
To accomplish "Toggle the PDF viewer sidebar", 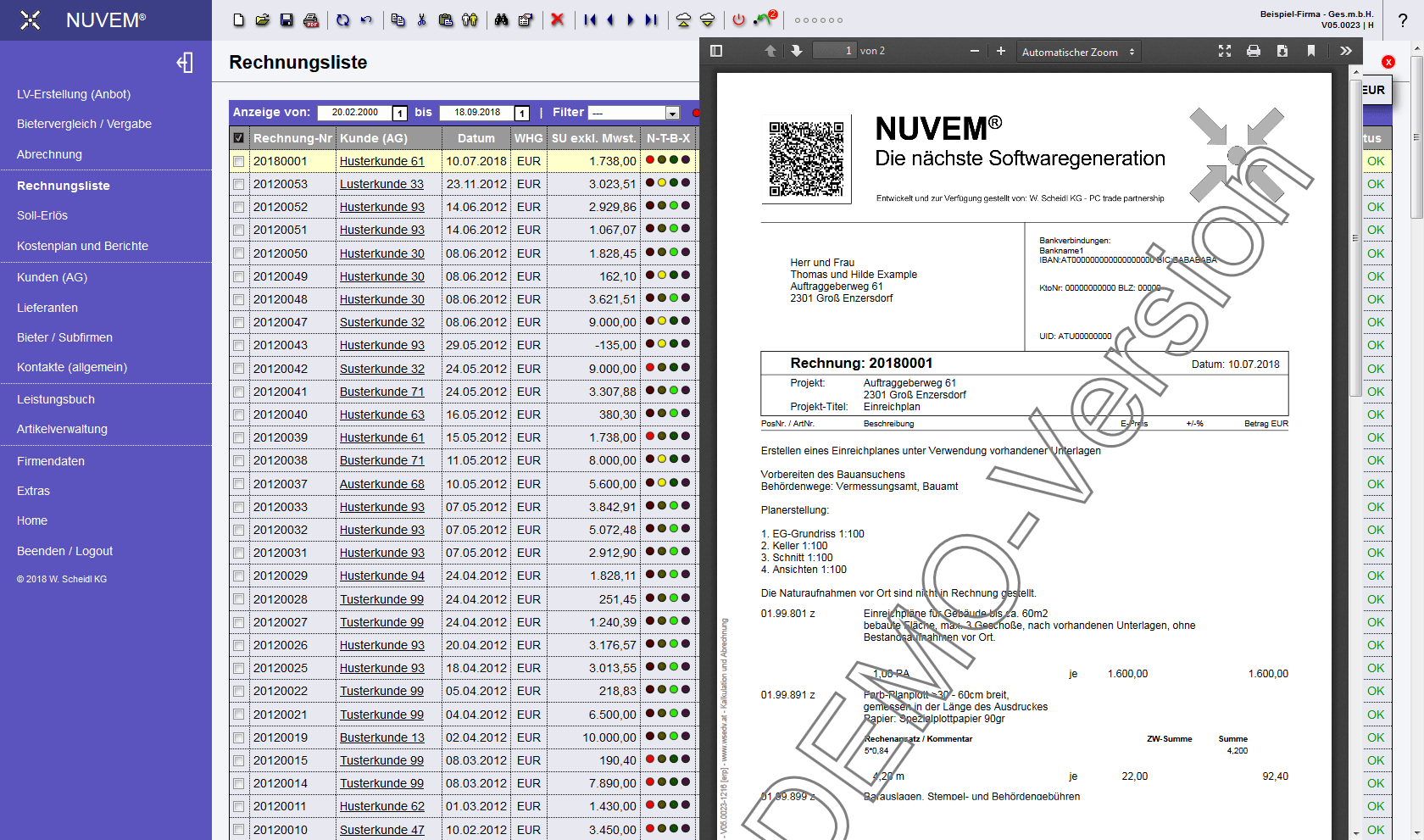I will 716,51.
